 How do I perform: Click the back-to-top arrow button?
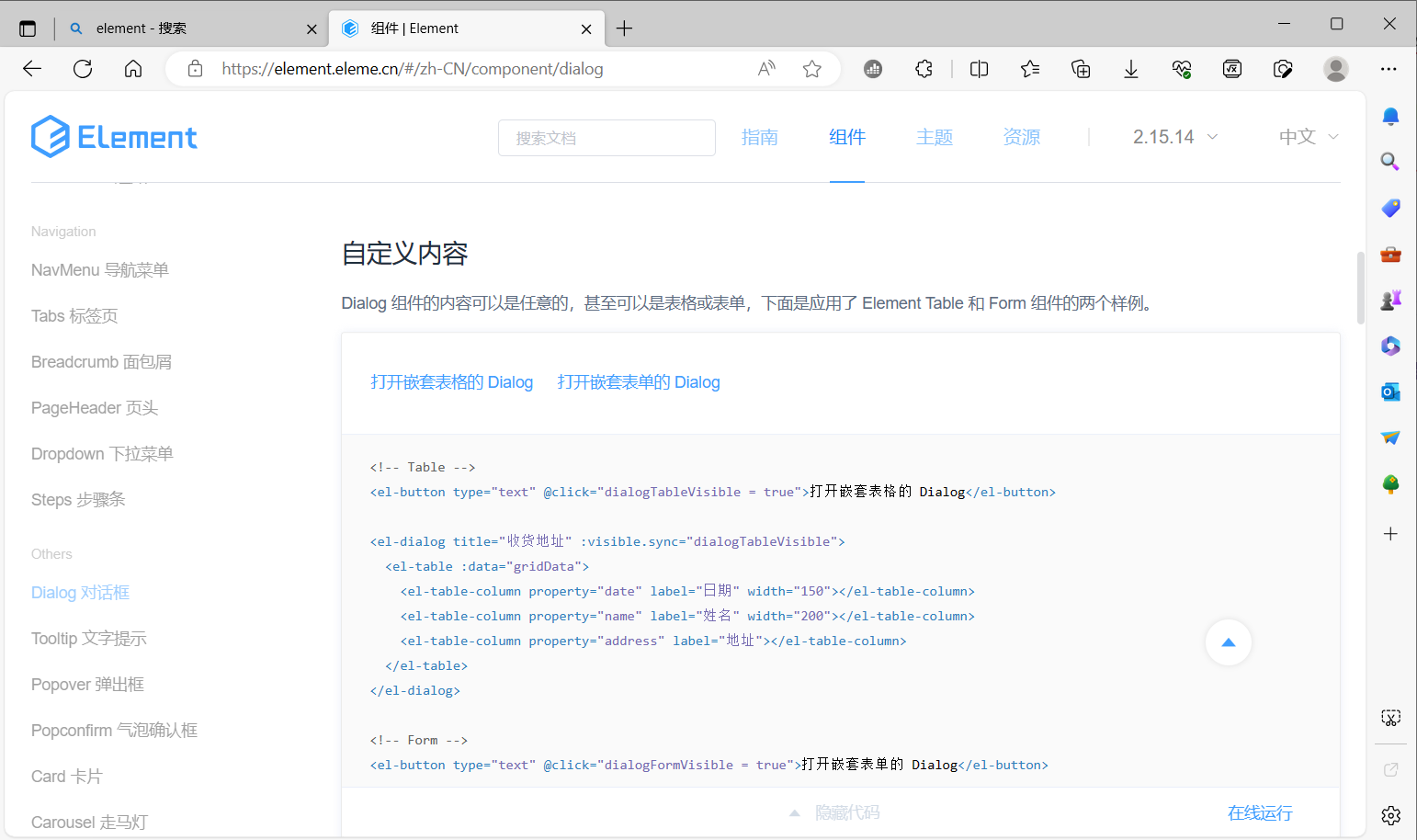click(1229, 642)
